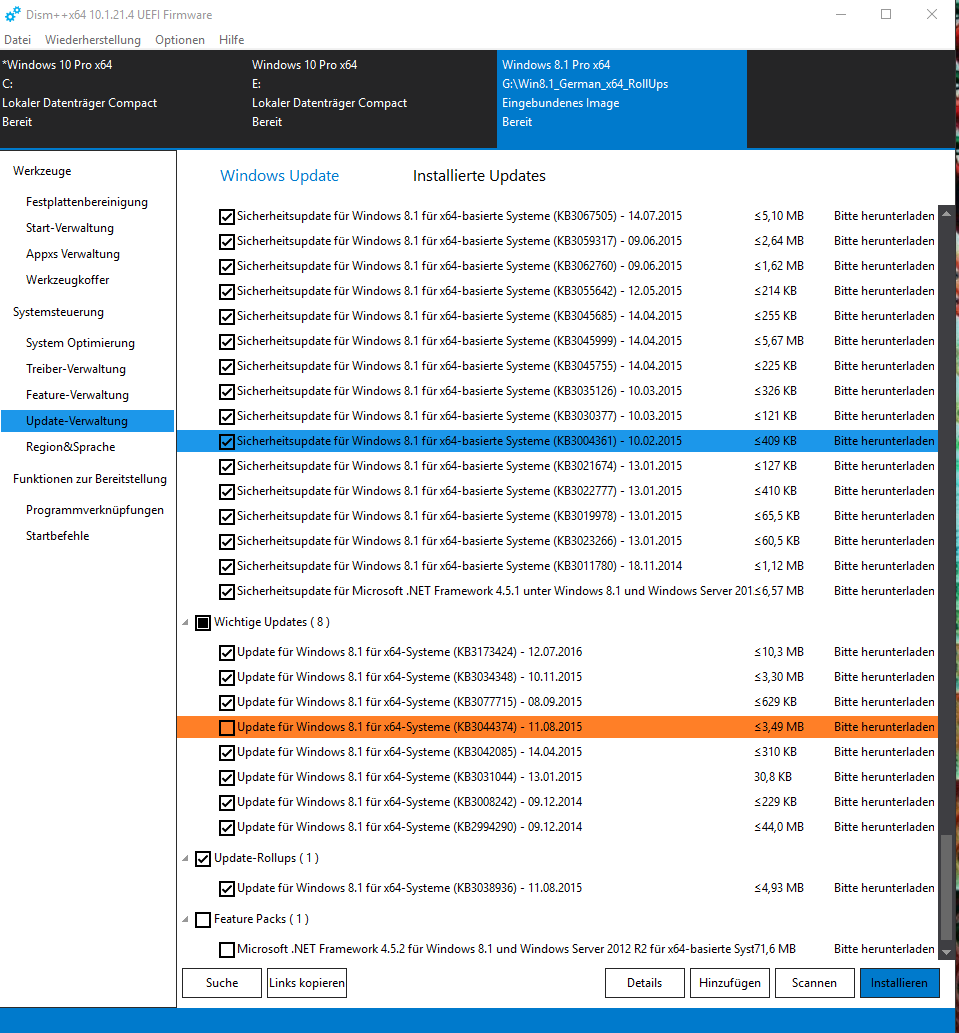Screen dimensions: 959x1033
Task: Uncheck update KB3059317 checkbox
Action: tap(227, 242)
